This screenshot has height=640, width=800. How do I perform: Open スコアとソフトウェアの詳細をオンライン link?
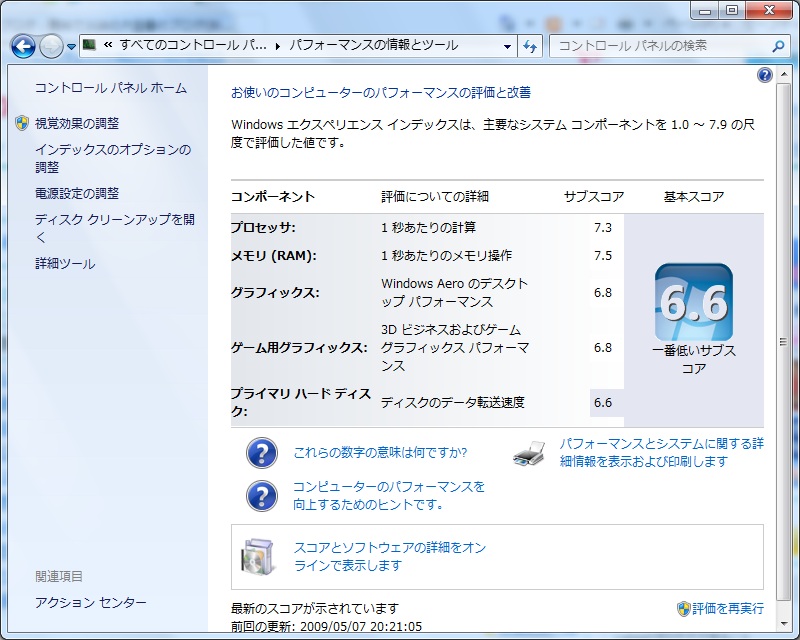[x=390, y=556]
